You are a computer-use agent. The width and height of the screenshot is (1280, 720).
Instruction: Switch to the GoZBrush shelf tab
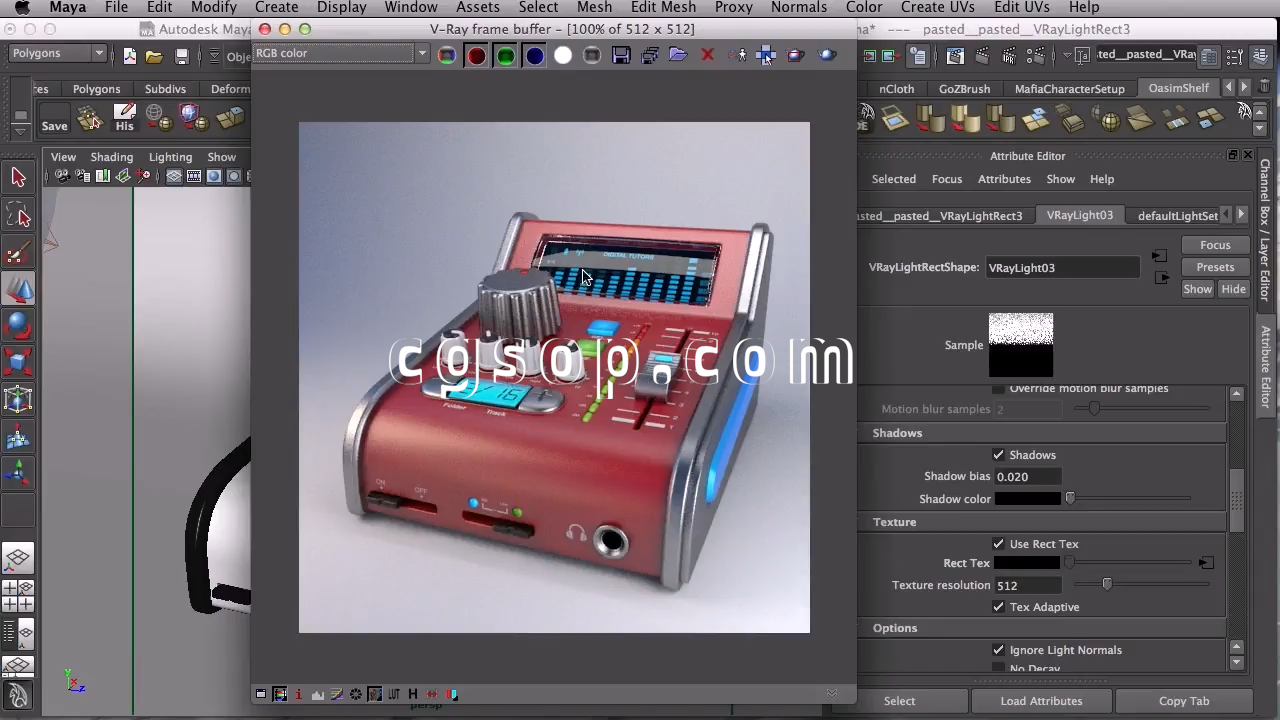[964, 89]
